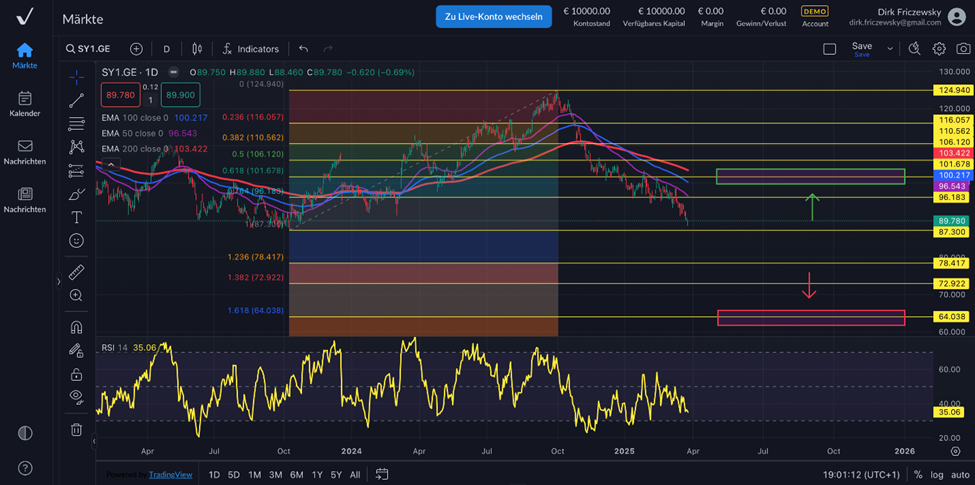The height and width of the screenshot is (485, 975).
Task: Toggle log scale on price axis
Action: pyautogui.click(x=936, y=475)
